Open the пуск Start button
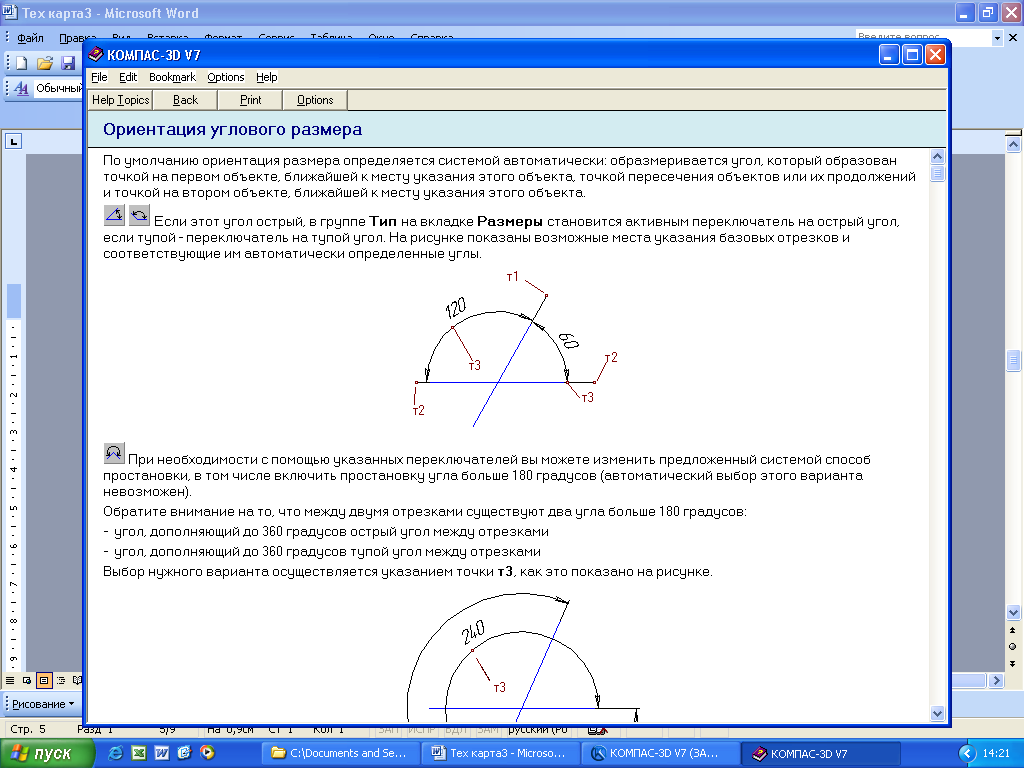1024x768 pixels. 47,754
